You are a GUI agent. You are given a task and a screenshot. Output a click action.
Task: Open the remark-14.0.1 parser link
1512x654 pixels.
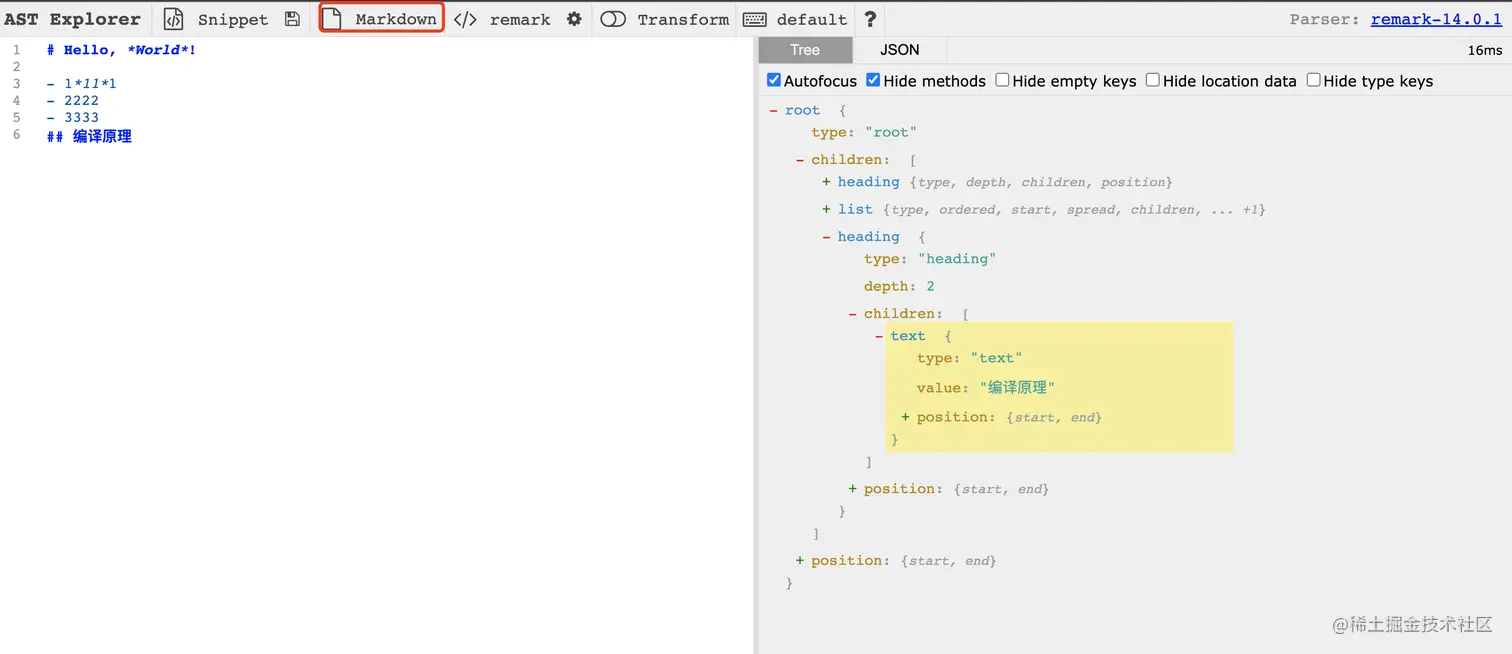tap(1437, 19)
